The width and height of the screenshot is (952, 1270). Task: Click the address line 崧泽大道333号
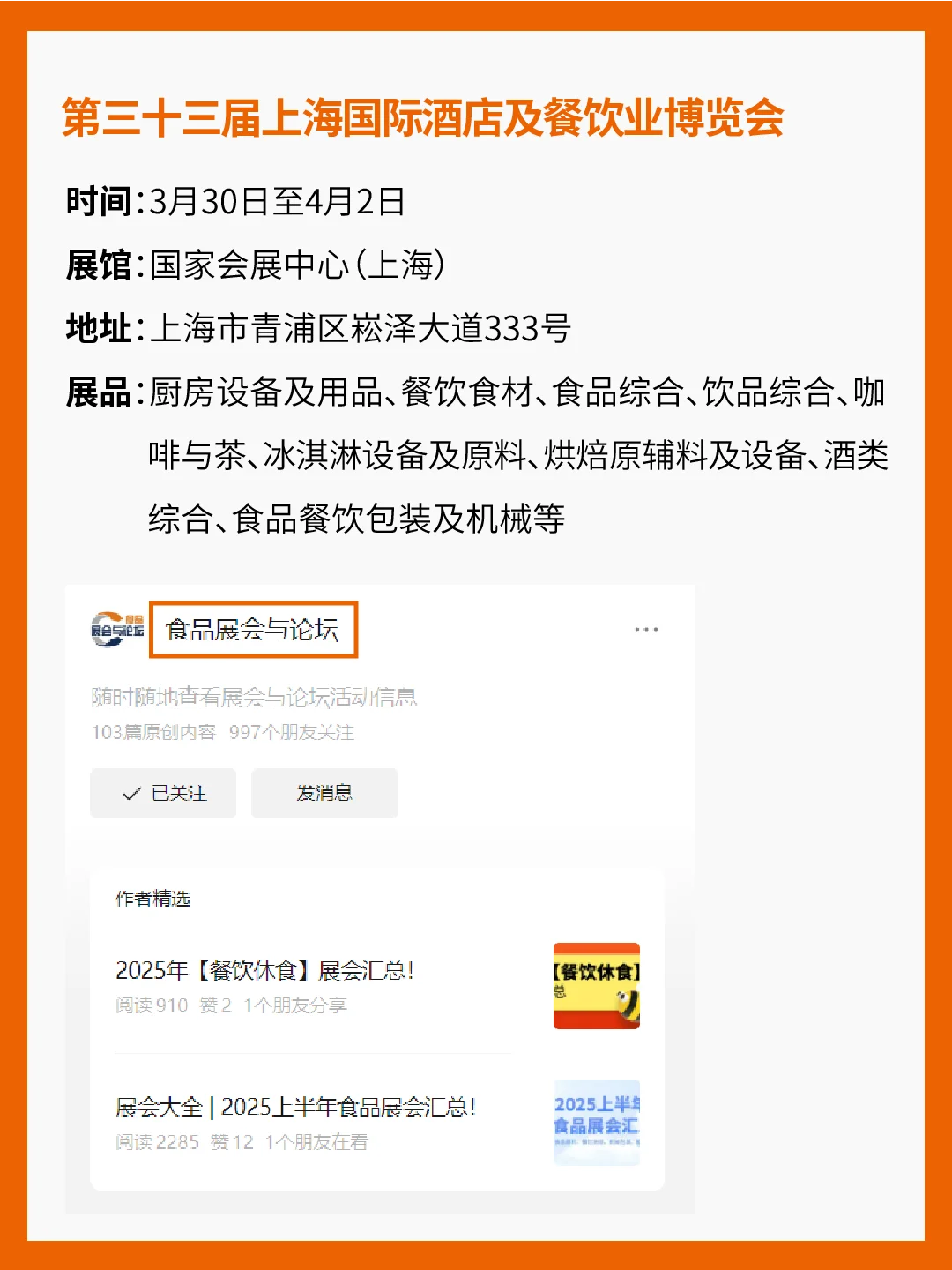[318, 328]
